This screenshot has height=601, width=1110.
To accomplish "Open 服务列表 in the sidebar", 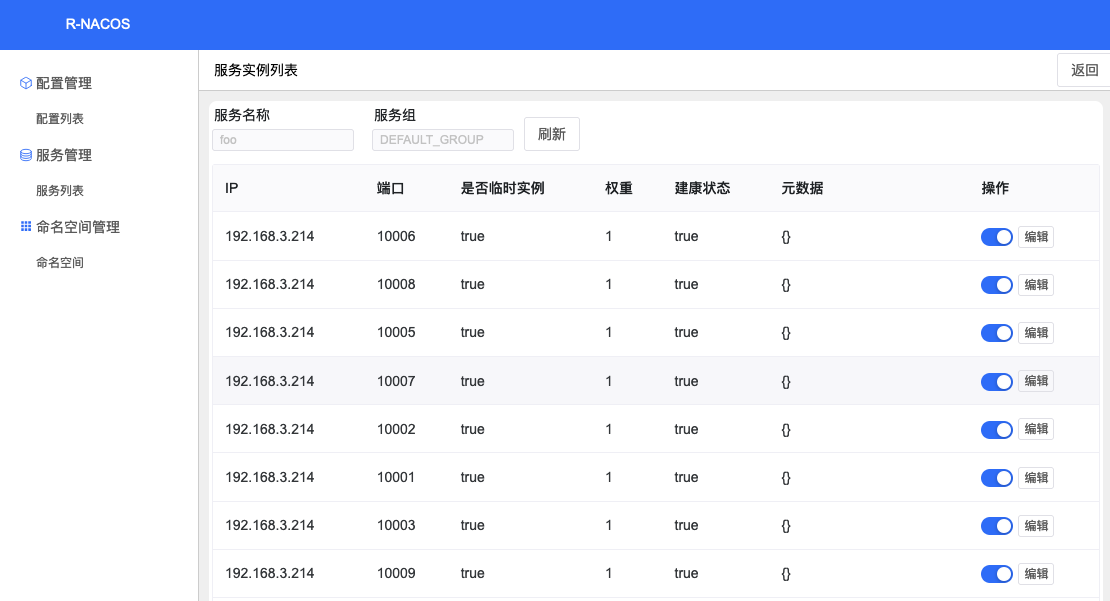I will pos(60,190).
